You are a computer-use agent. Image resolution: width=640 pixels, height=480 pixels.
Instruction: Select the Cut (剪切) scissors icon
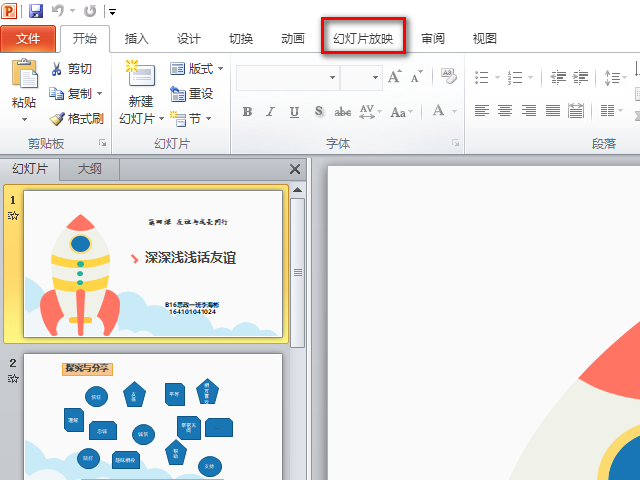coord(56,69)
